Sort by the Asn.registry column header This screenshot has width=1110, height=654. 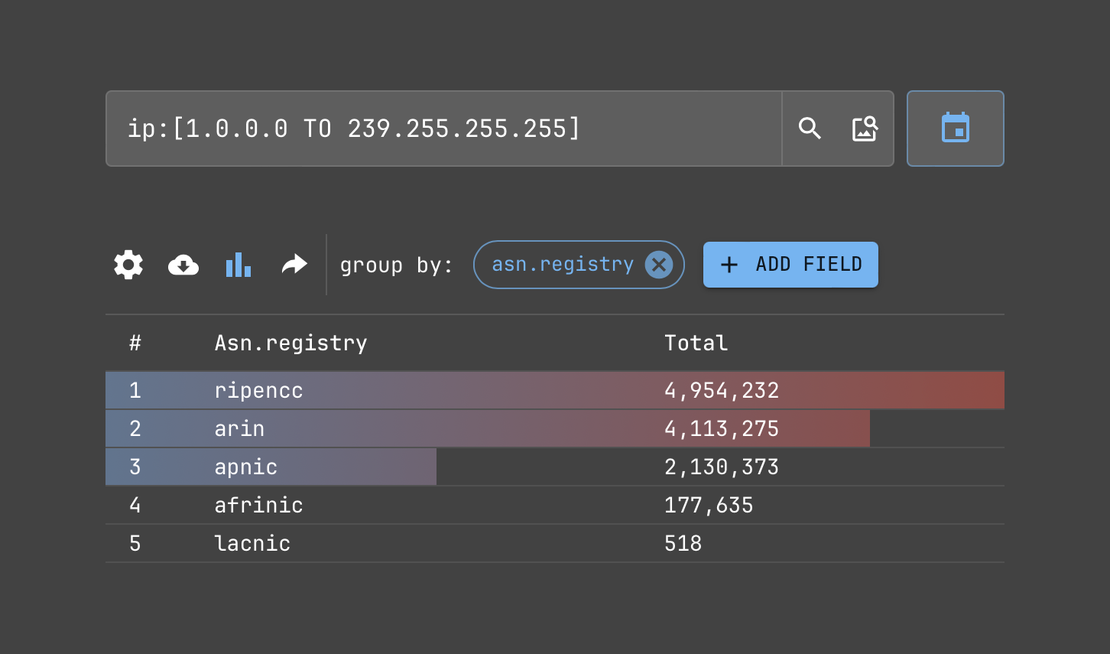coord(290,342)
